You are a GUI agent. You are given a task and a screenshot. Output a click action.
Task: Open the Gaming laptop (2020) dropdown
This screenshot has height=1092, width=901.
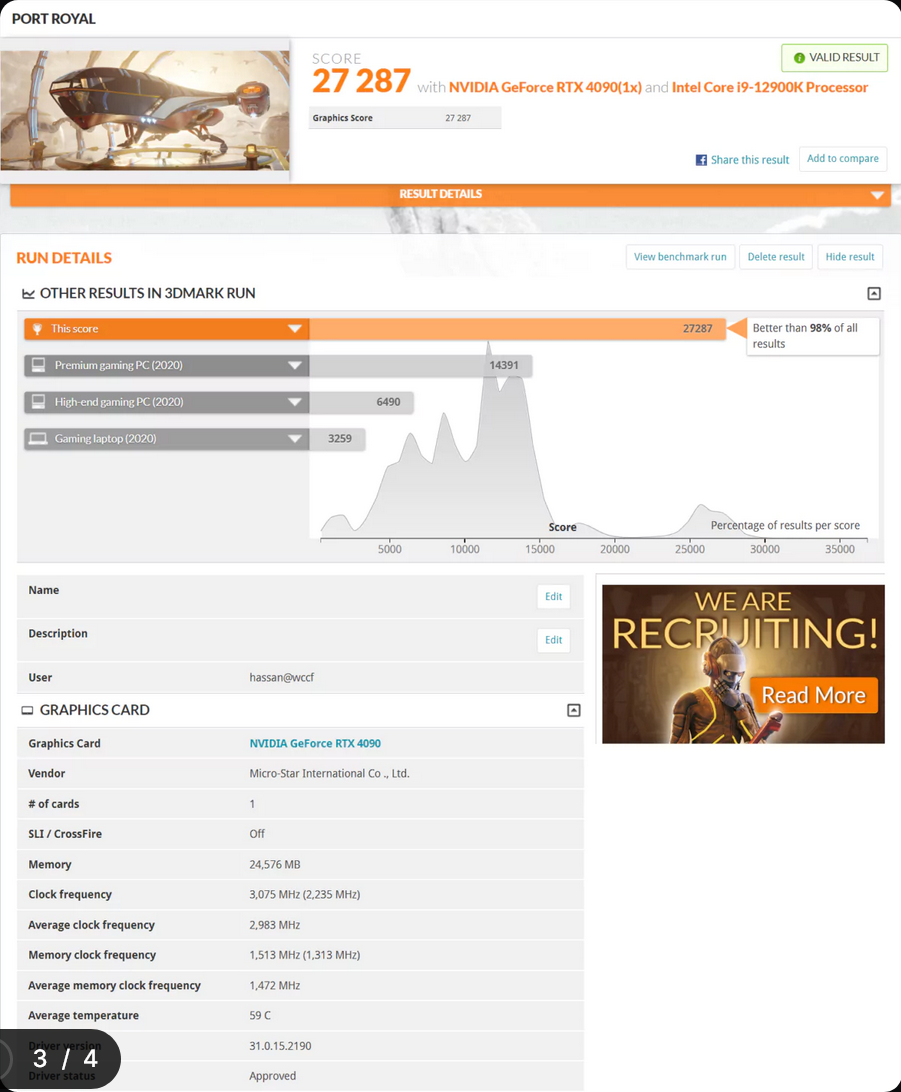coord(295,439)
